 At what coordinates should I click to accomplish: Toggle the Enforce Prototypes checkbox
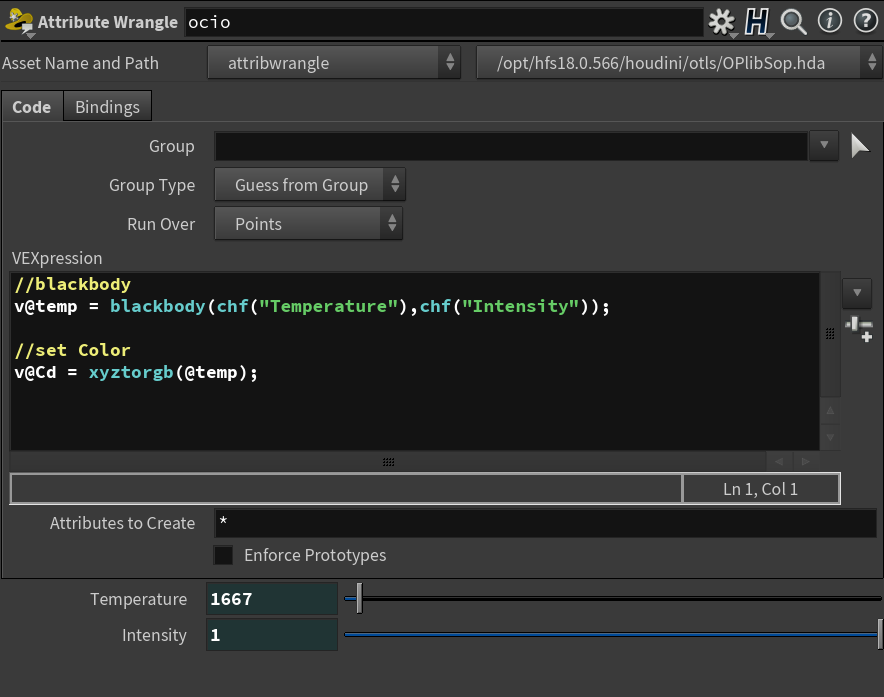(223, 555)
